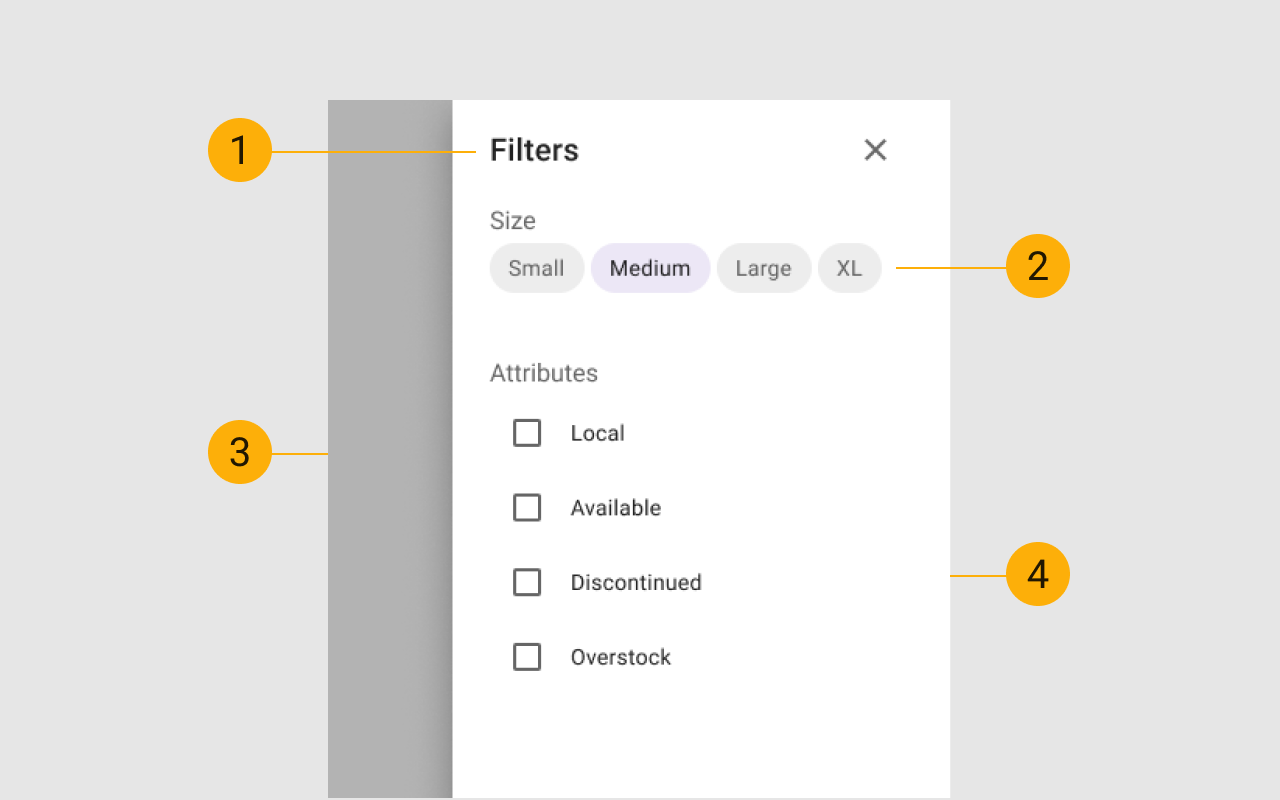This screenshot has height=800, width=1280.
Task: Close the Filters side sheet
Action: click(875, 150)
